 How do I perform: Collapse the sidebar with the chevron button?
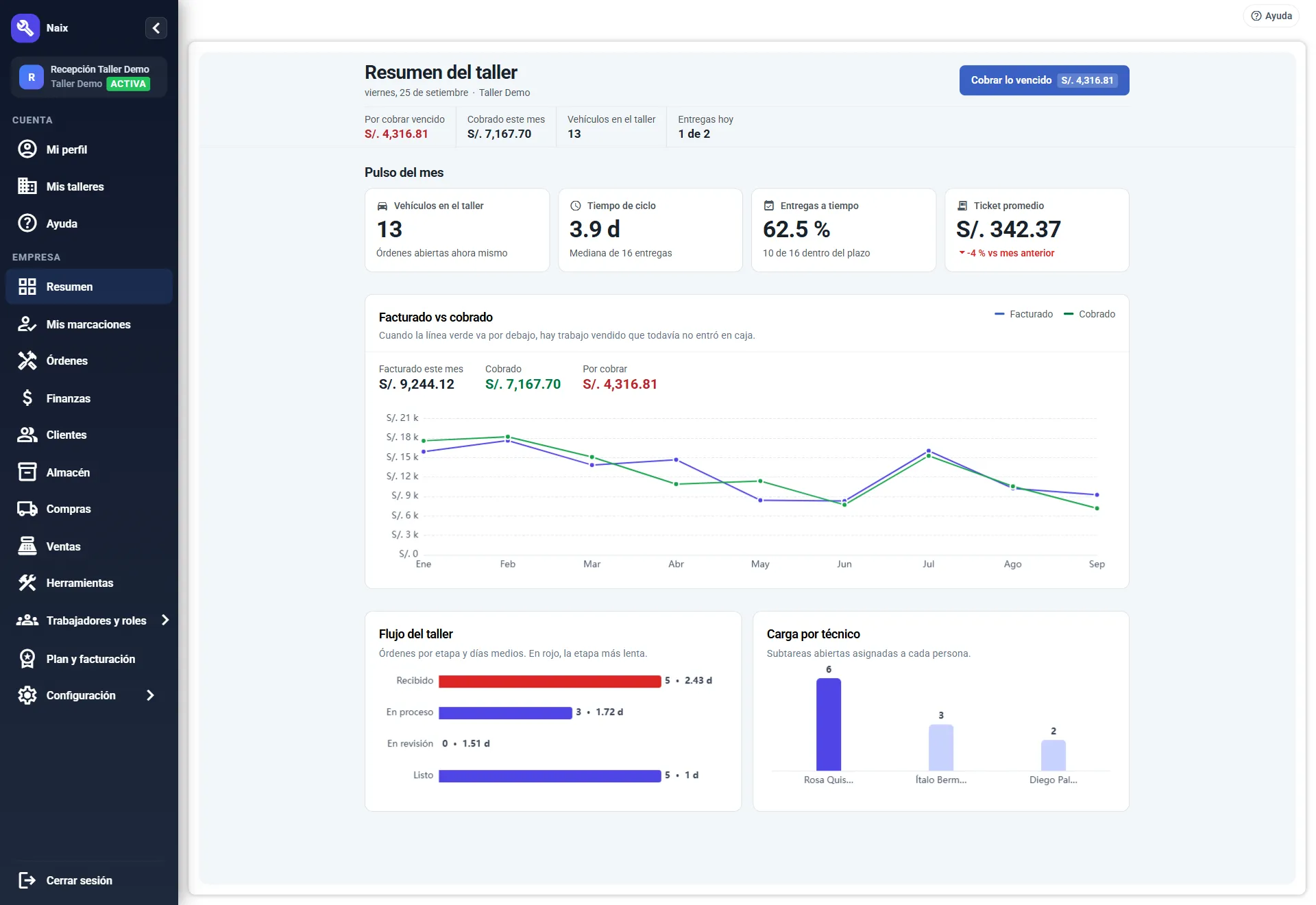click(156, 28)
